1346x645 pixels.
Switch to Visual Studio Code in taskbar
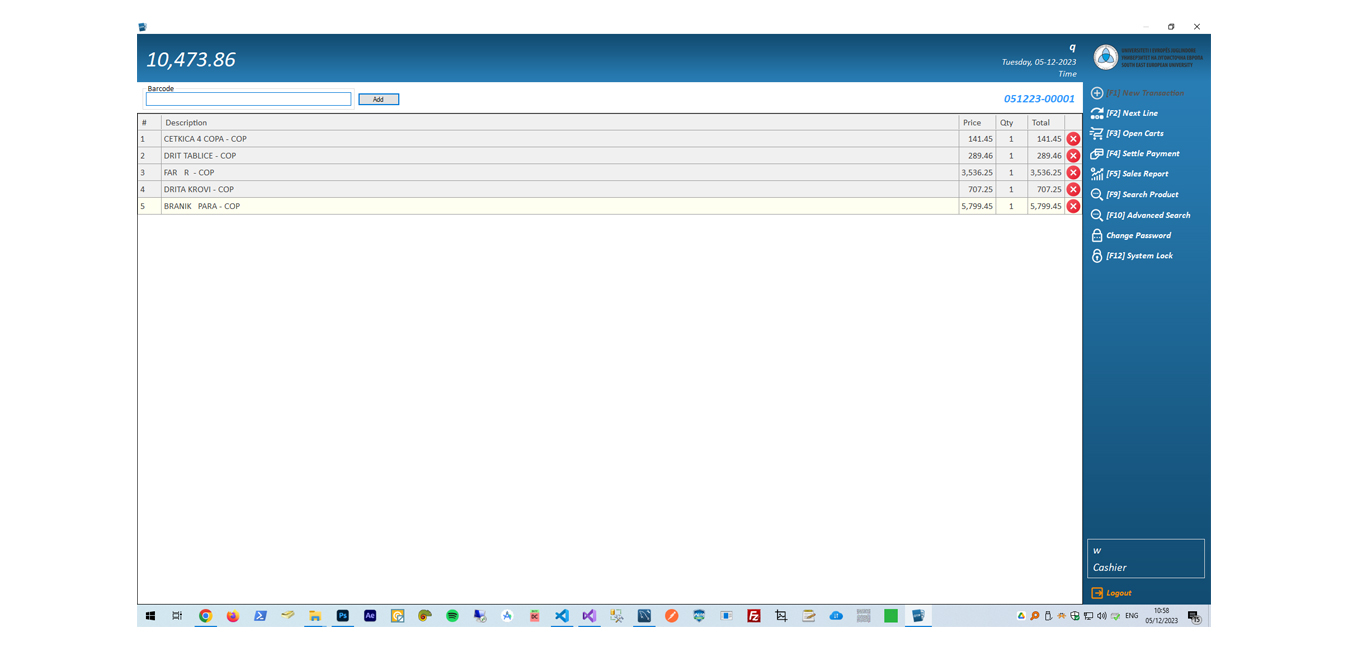[562, 616]
